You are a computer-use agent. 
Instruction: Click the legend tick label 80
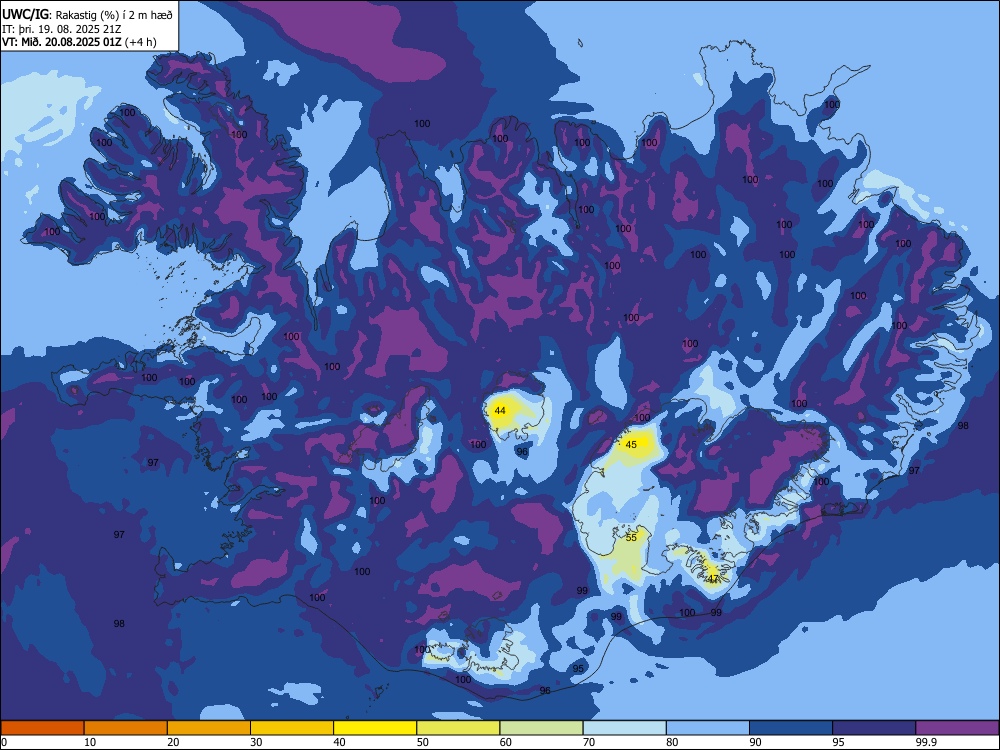[x=672, y=742]
